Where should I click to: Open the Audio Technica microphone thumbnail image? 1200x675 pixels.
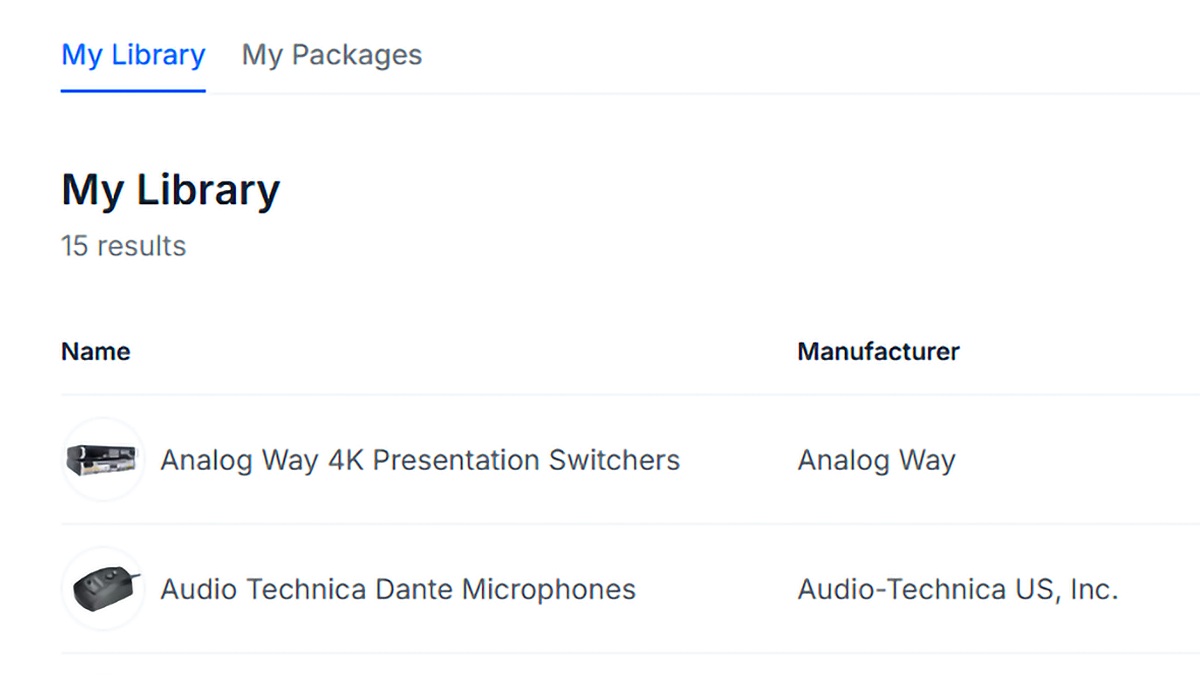click(x=102, y=589)
